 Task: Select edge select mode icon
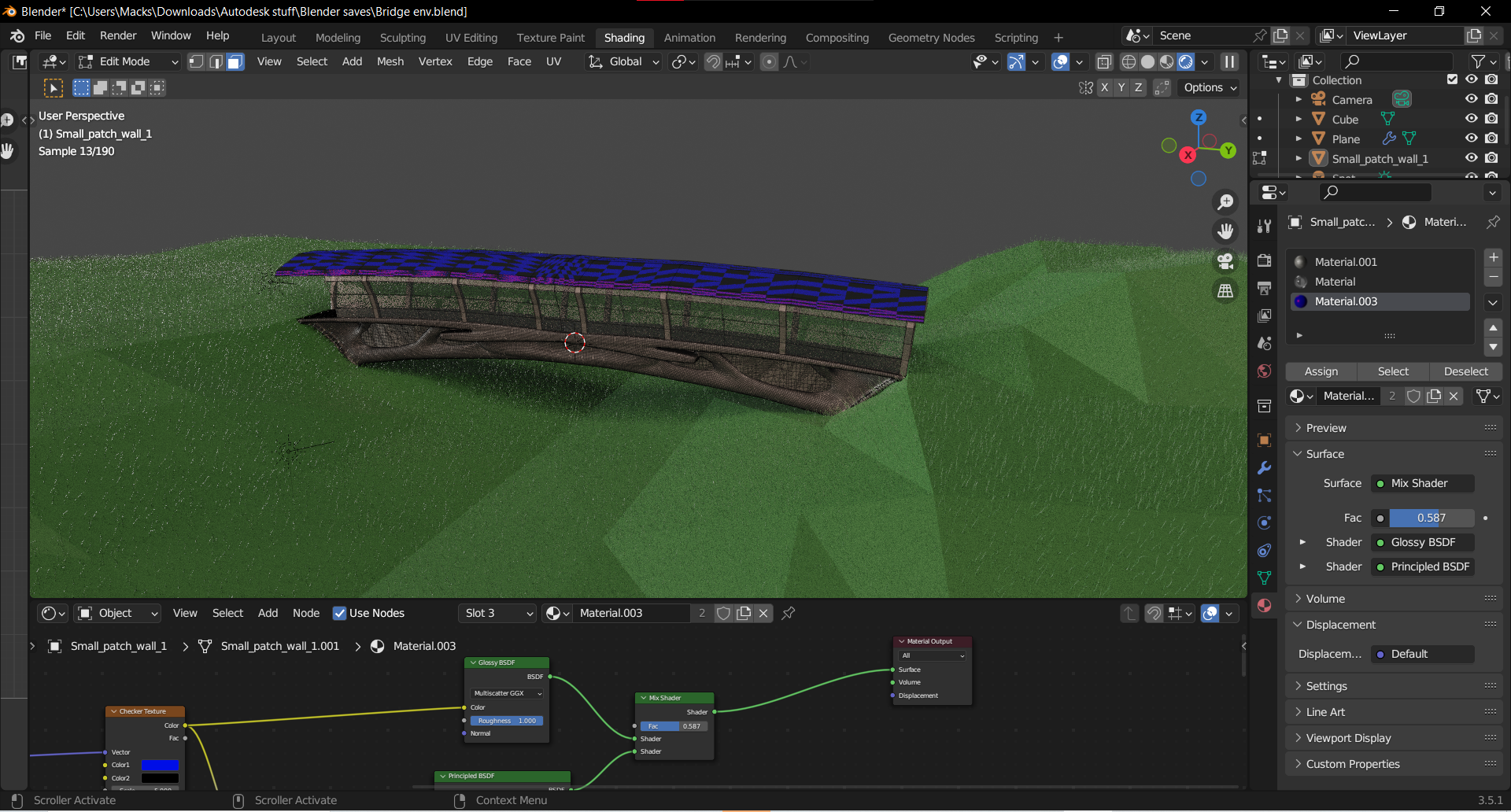[x=216, y=61]
